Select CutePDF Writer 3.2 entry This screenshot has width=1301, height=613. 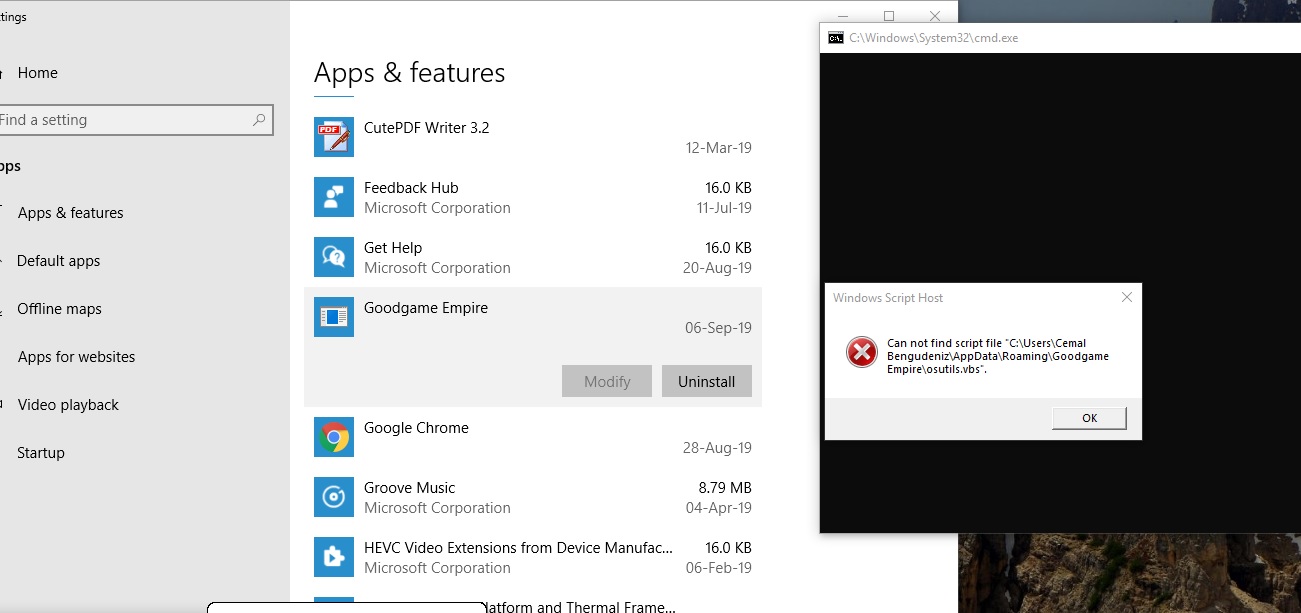pyautogui.click(x=533, y=137)
